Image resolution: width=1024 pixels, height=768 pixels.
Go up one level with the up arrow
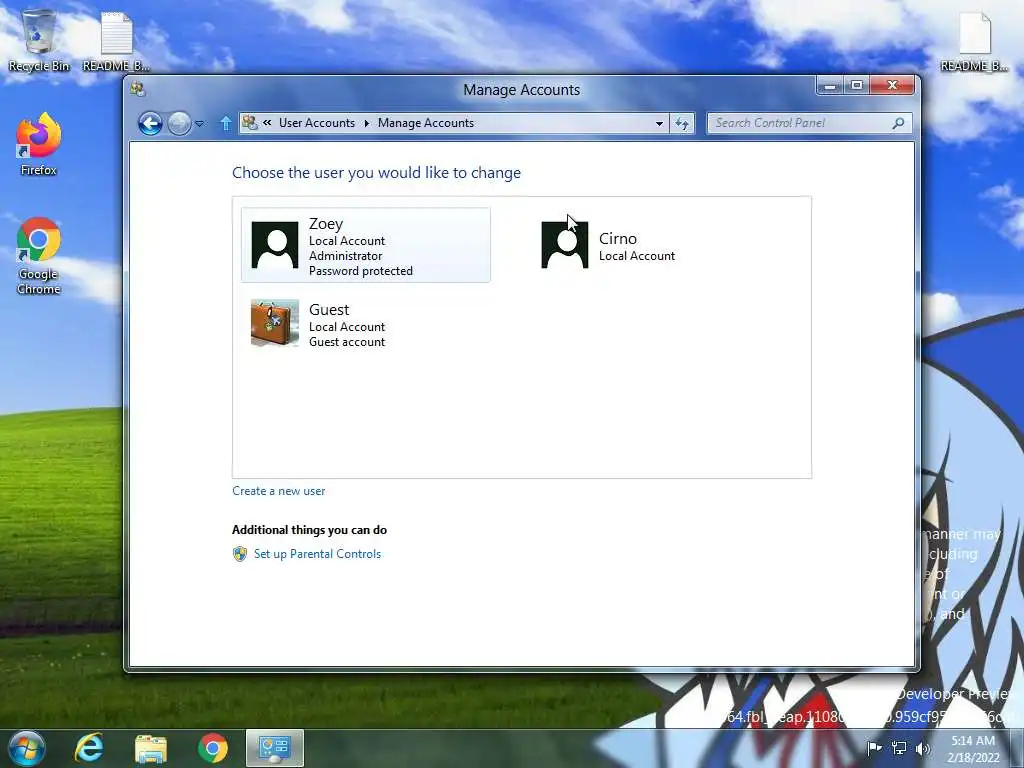coord(225,123)
